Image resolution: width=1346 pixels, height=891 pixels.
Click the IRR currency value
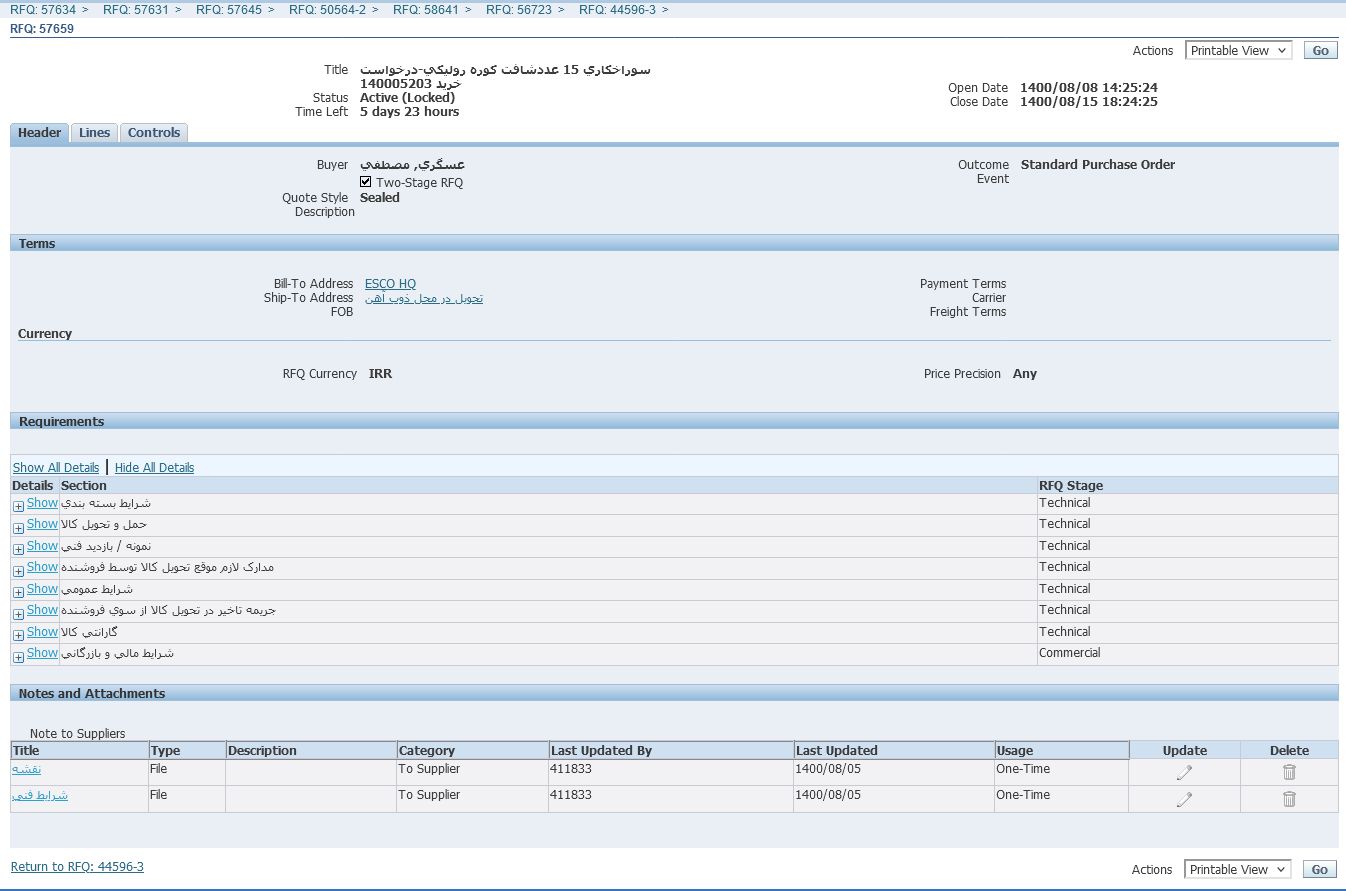[x=380, y=374]
